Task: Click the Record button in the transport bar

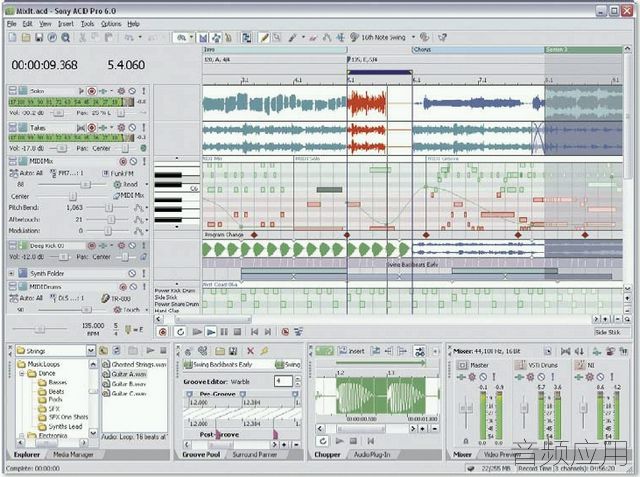Action: tap(163, 332)
